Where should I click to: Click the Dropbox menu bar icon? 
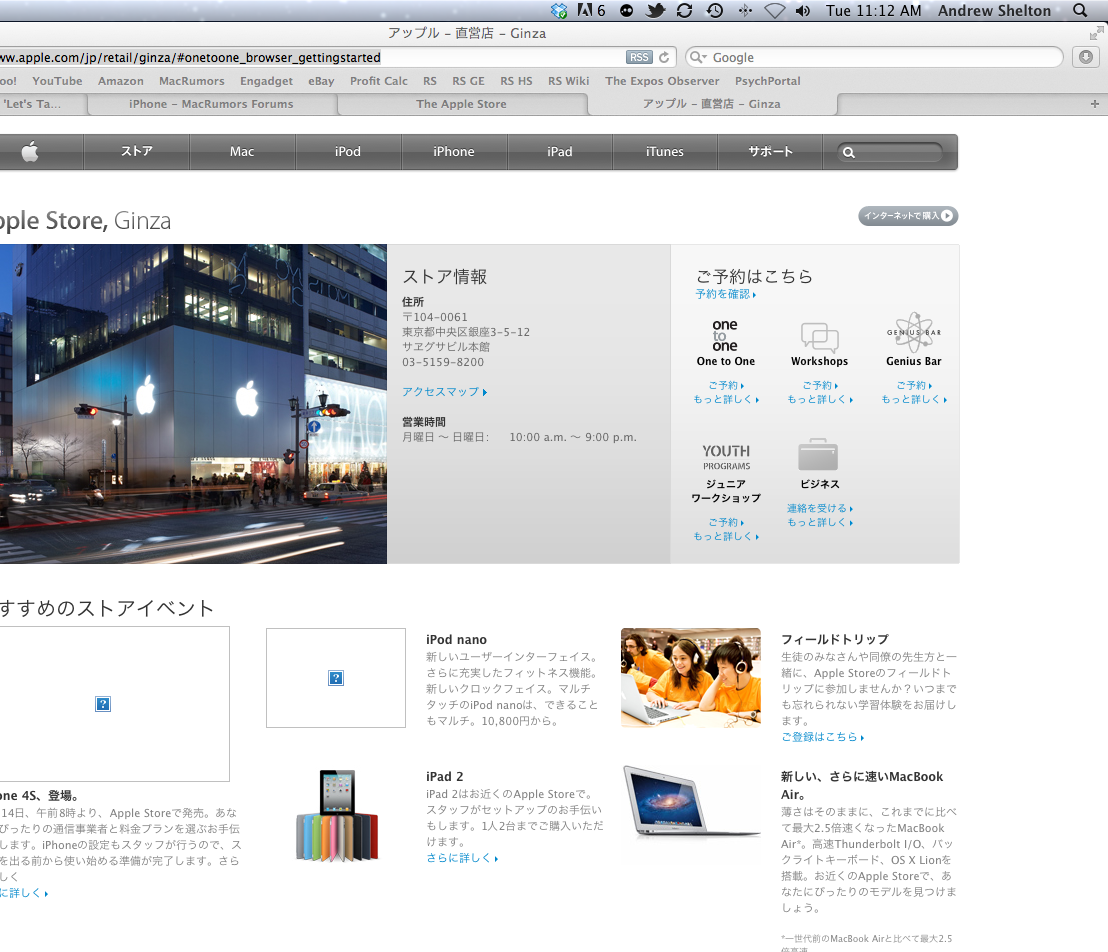[559, 11]
